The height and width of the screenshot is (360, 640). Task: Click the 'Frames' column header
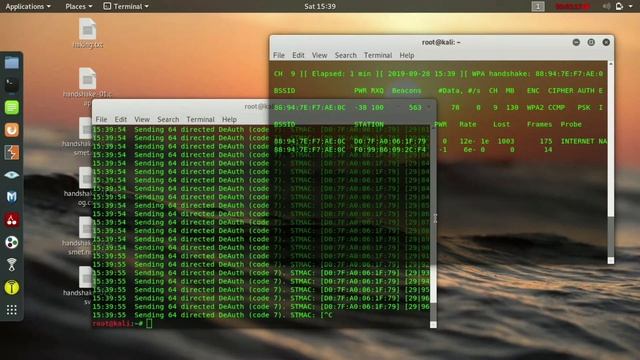pyautogui.click(x=540, y=124)
